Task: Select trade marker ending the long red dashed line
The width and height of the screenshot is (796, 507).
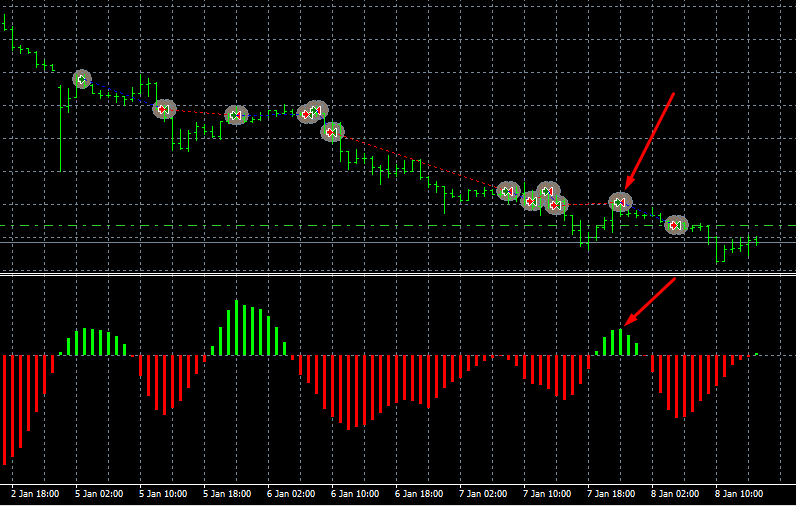Action: click(508, 191)
